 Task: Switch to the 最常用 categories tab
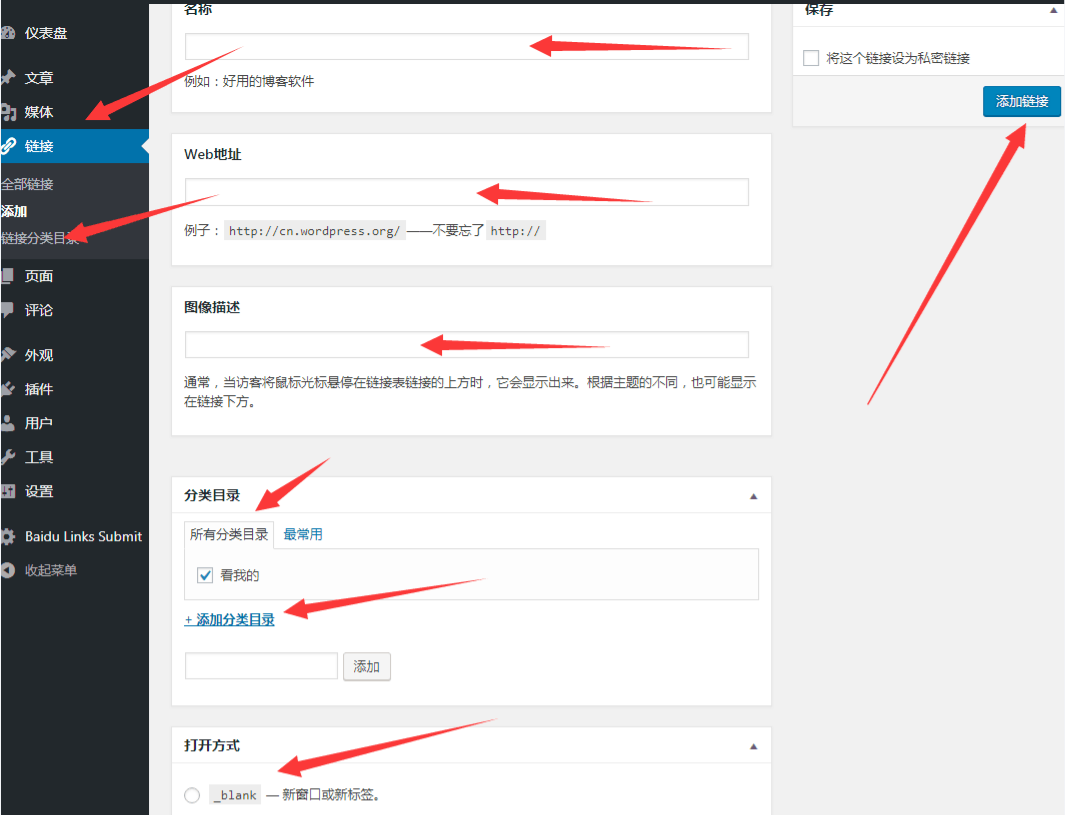tap(302, 534)
